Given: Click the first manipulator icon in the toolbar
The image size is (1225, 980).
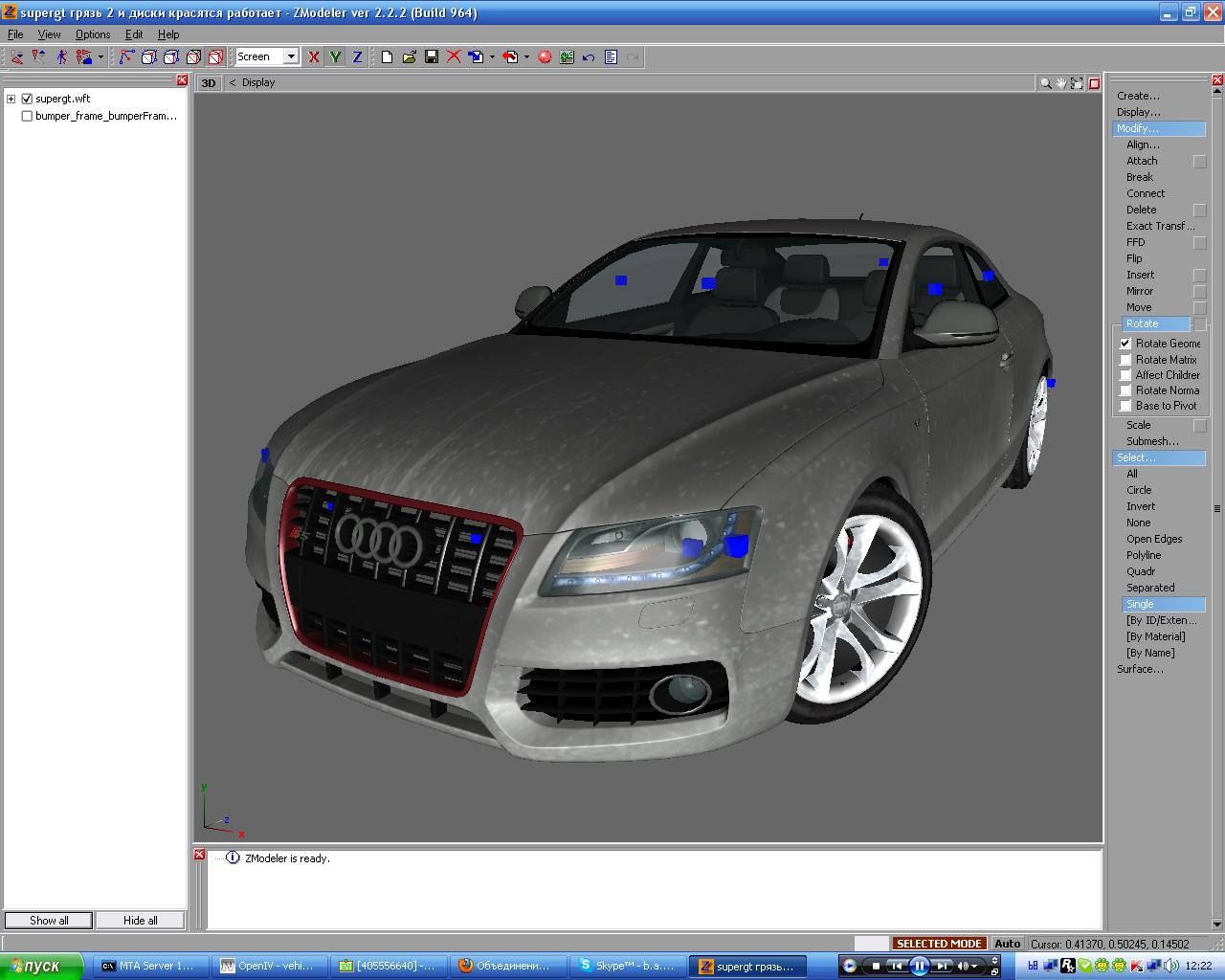Looking at the screenshot, I should point(17,57).
